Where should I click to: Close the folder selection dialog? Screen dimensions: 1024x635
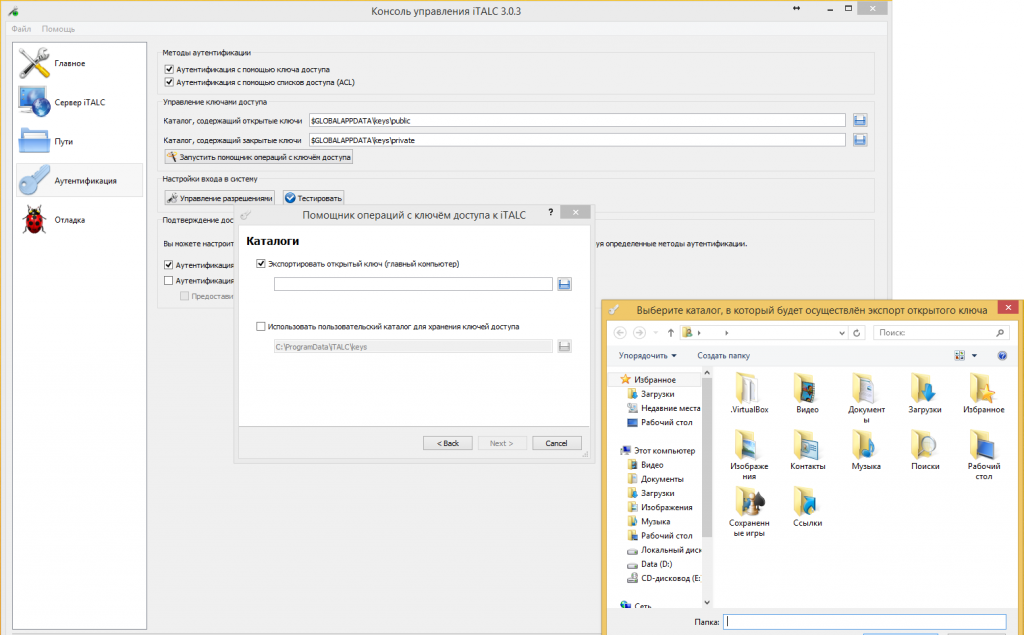(1008, 308)
